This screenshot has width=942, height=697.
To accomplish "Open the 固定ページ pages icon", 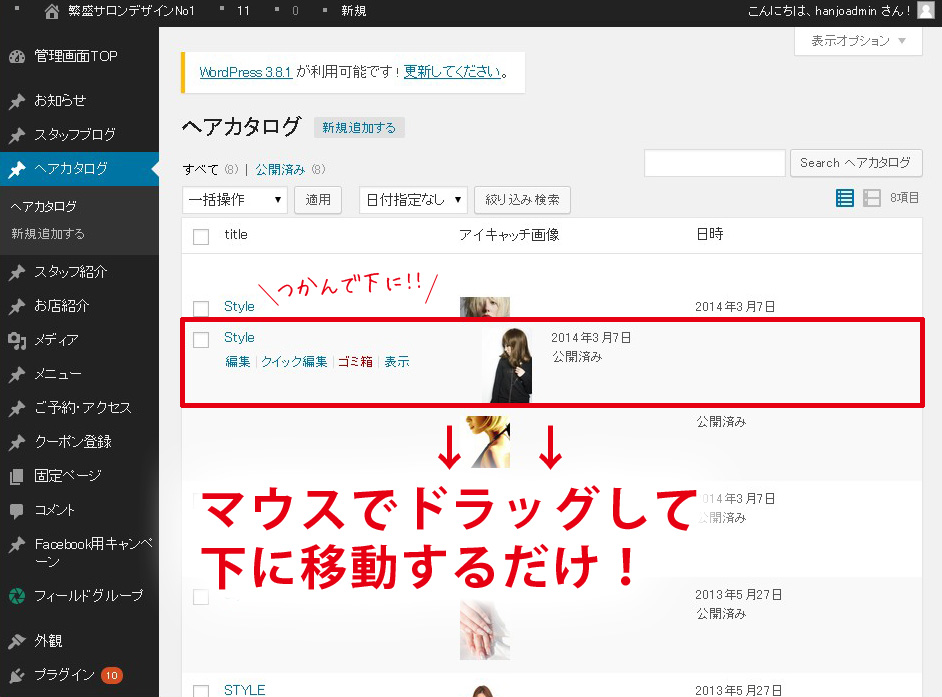I will 16,476.
